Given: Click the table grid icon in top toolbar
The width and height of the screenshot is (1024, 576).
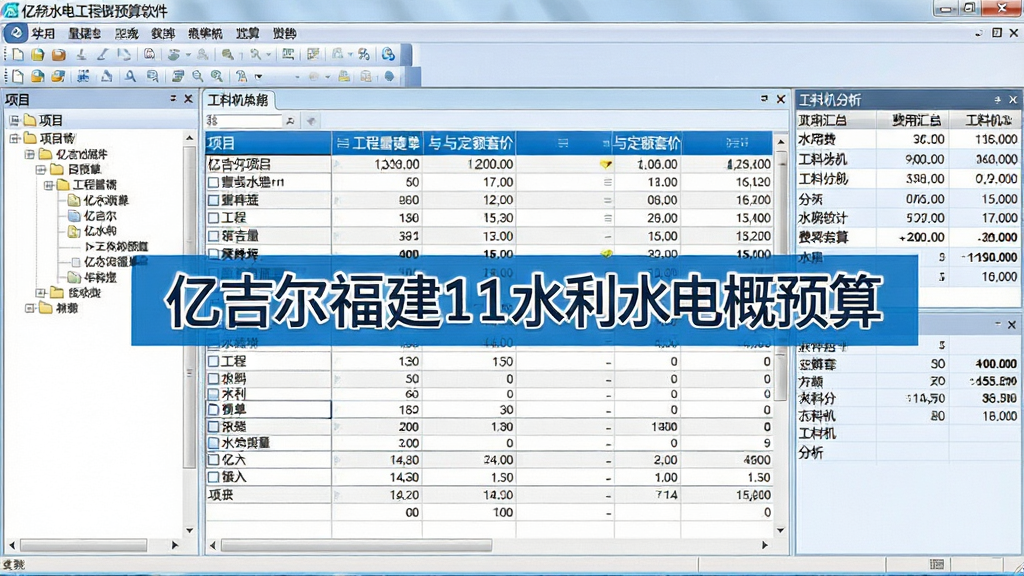Looking at the screenshot, I should (288, 54).
